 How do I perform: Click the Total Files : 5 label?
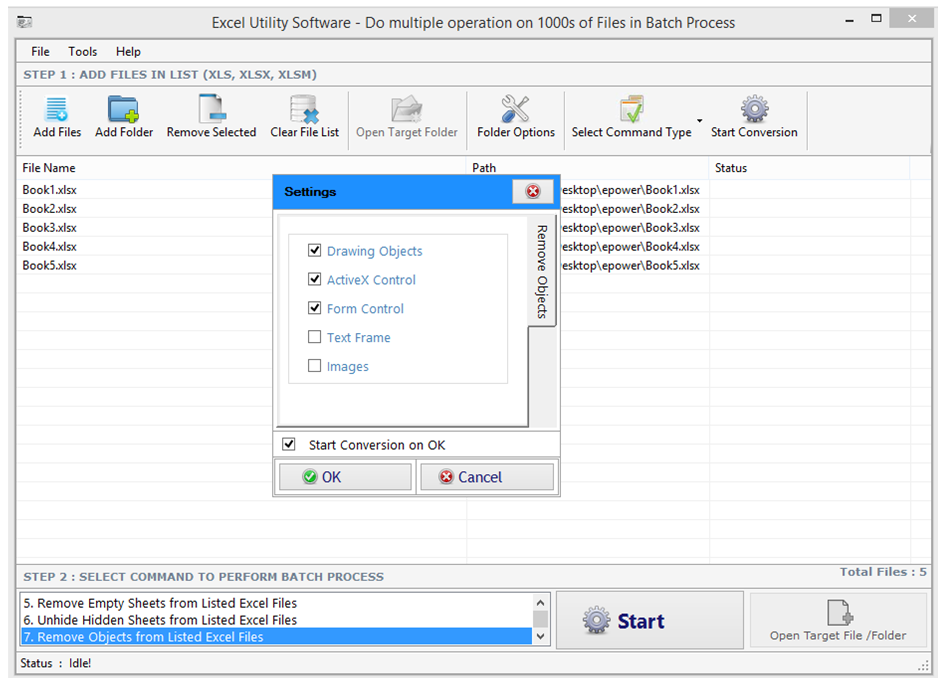pos(883,572)
